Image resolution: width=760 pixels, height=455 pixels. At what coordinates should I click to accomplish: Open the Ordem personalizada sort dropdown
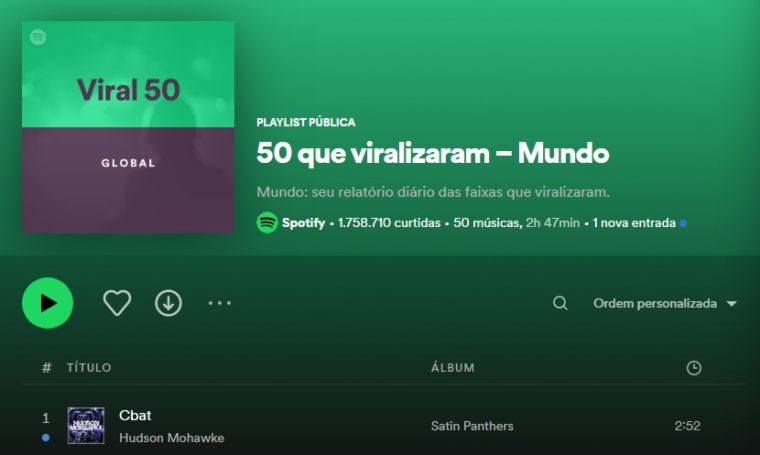coord(665,303)
